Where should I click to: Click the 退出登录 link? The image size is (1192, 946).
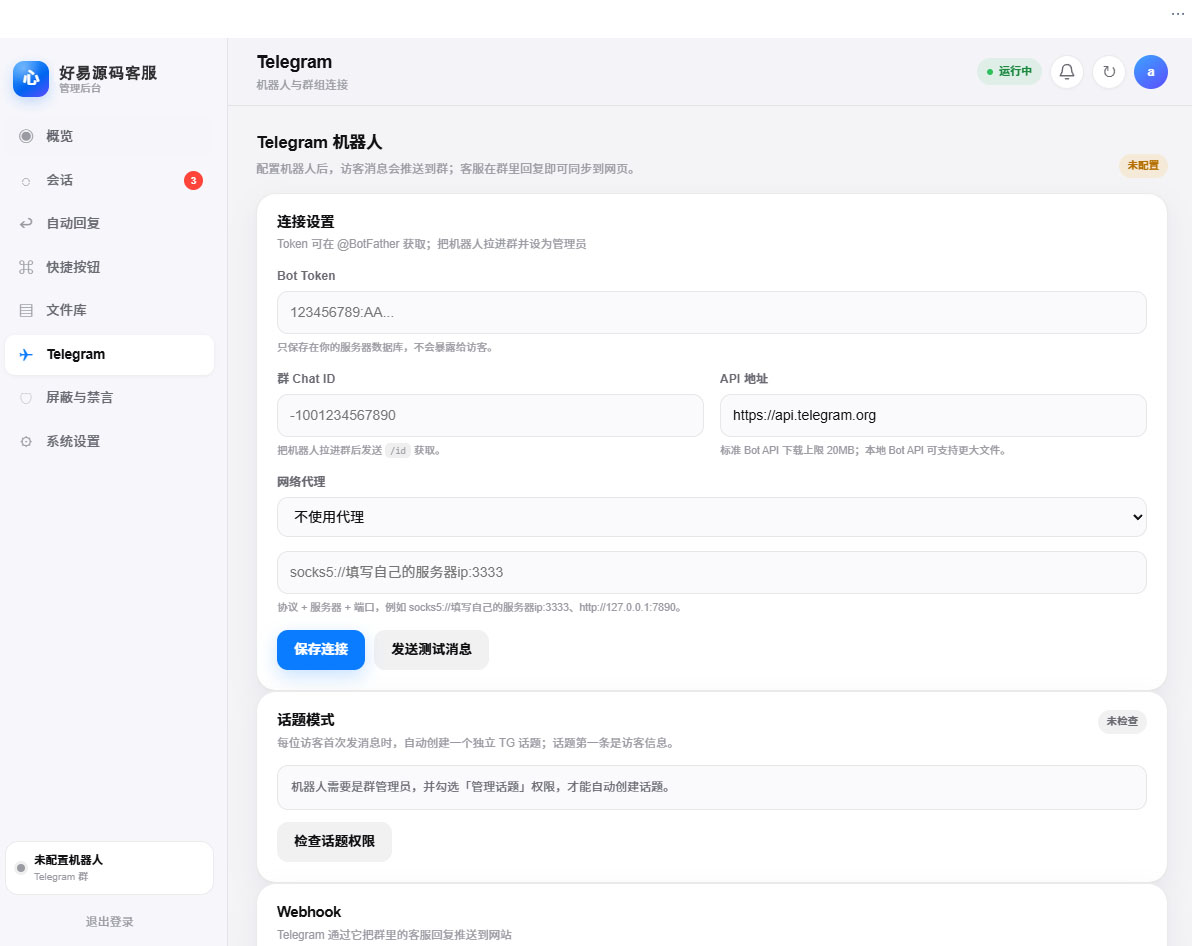(109, 922)
